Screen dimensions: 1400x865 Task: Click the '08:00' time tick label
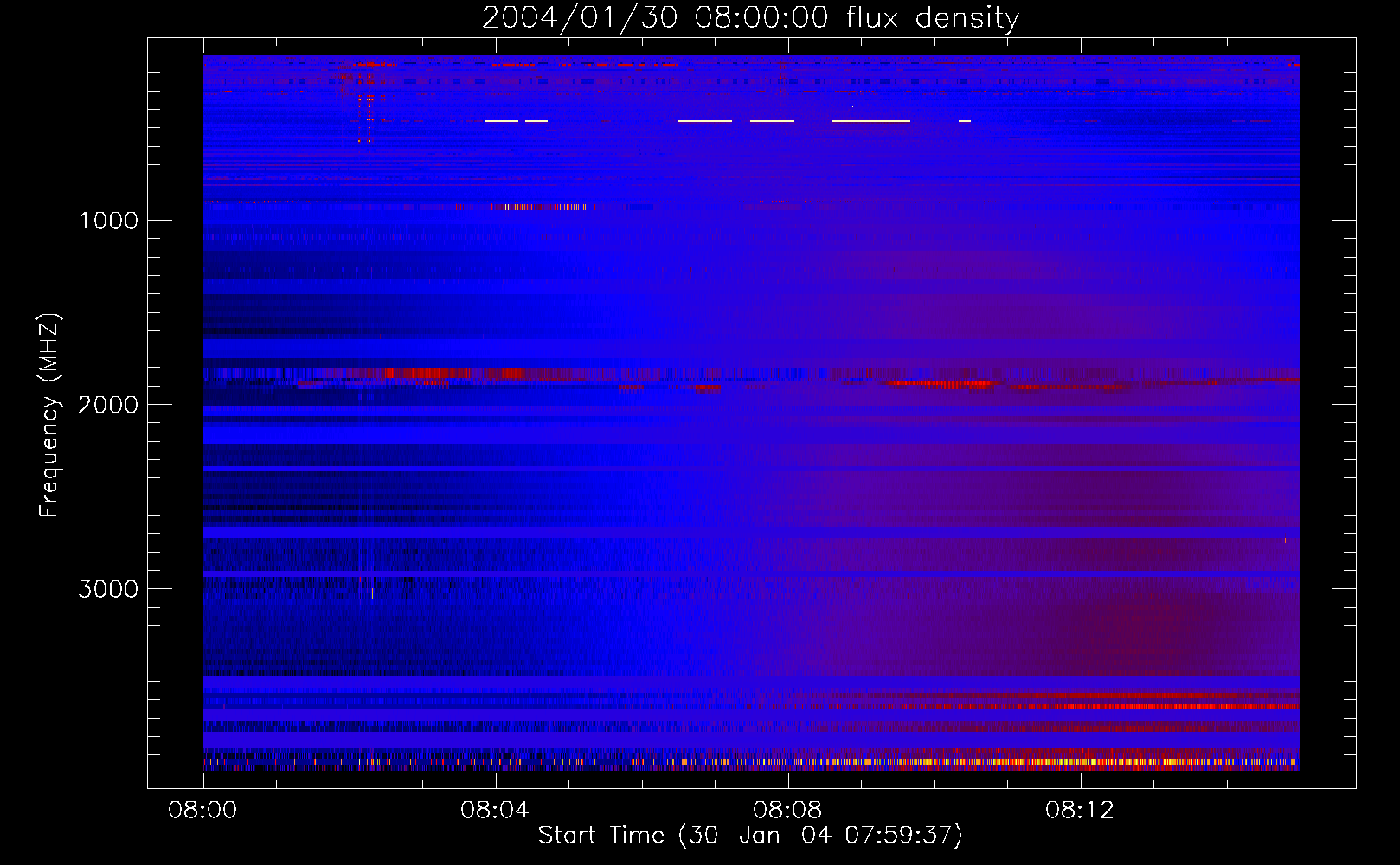(202, 811)
